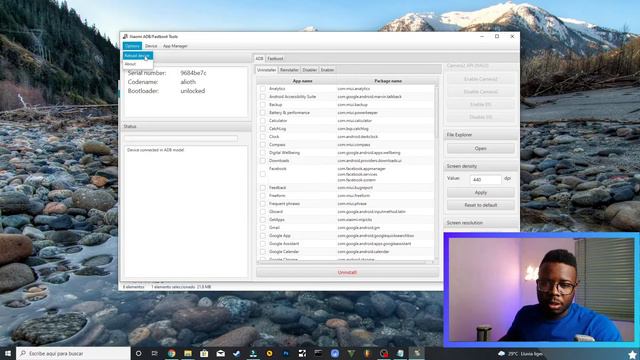640x360 pixels.
Task: Open the Device menu
Action: click(x=151, y=46)
